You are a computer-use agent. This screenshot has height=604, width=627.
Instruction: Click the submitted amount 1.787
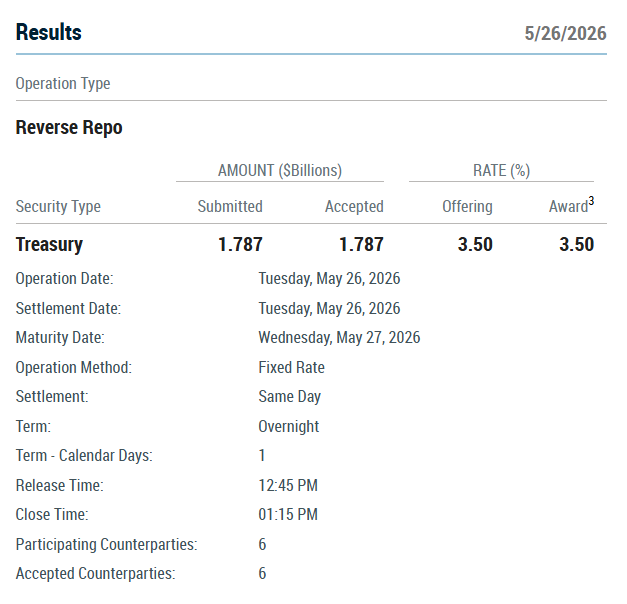(x=240, y=244)
